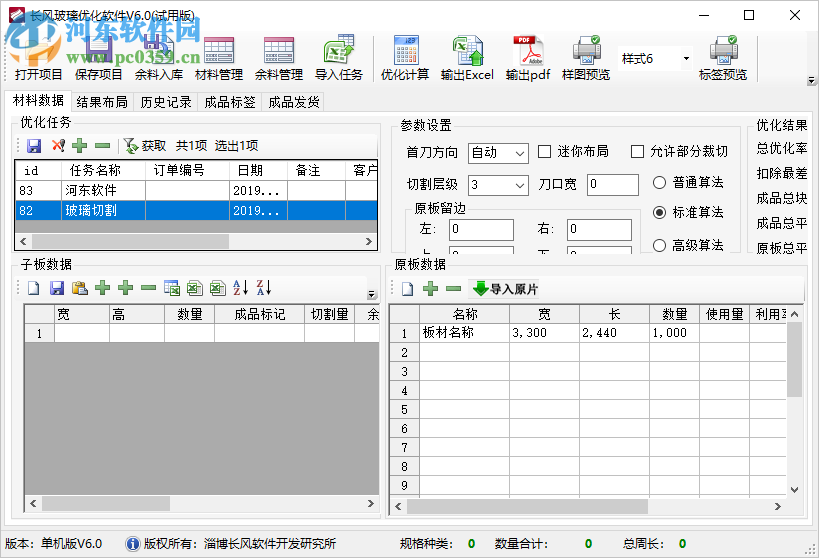The image size is (819, 558).
Task: Enable the 迷你布局 checkbox
Action: coord(544,152)
